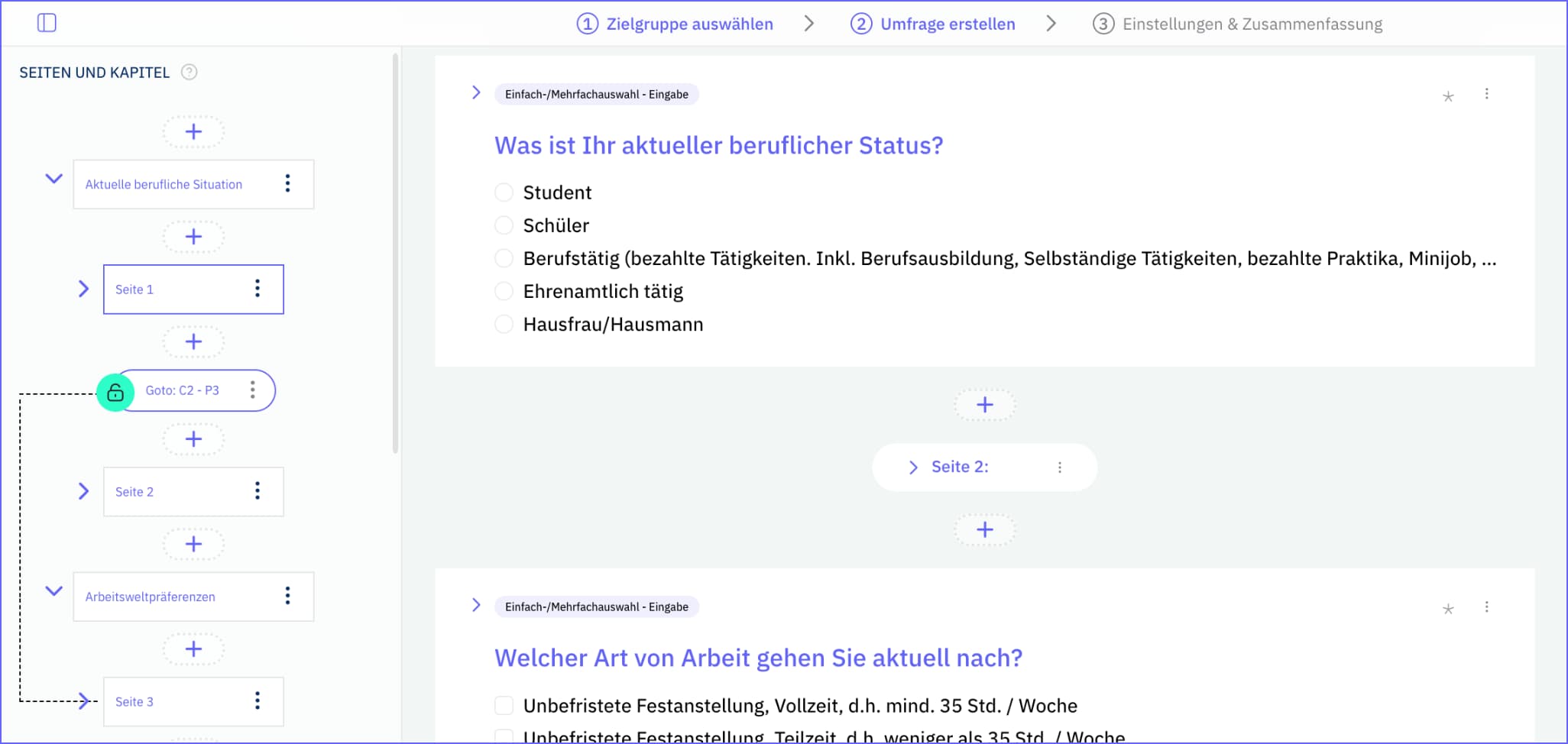Collapse the Aktuelle berufliche Situation chapter

click(x=53, y=179)
